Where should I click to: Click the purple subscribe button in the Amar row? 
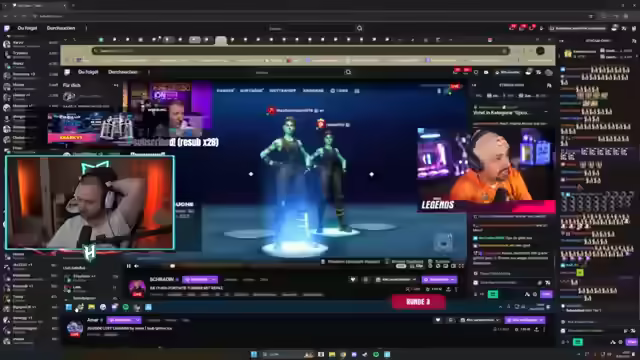[x=525, y=320]
